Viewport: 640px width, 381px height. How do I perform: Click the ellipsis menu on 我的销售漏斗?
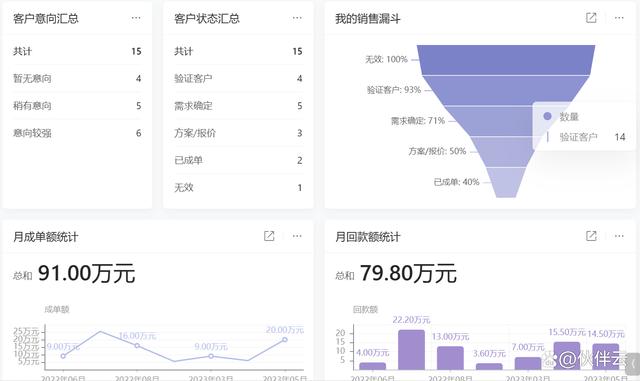(619, 18)
